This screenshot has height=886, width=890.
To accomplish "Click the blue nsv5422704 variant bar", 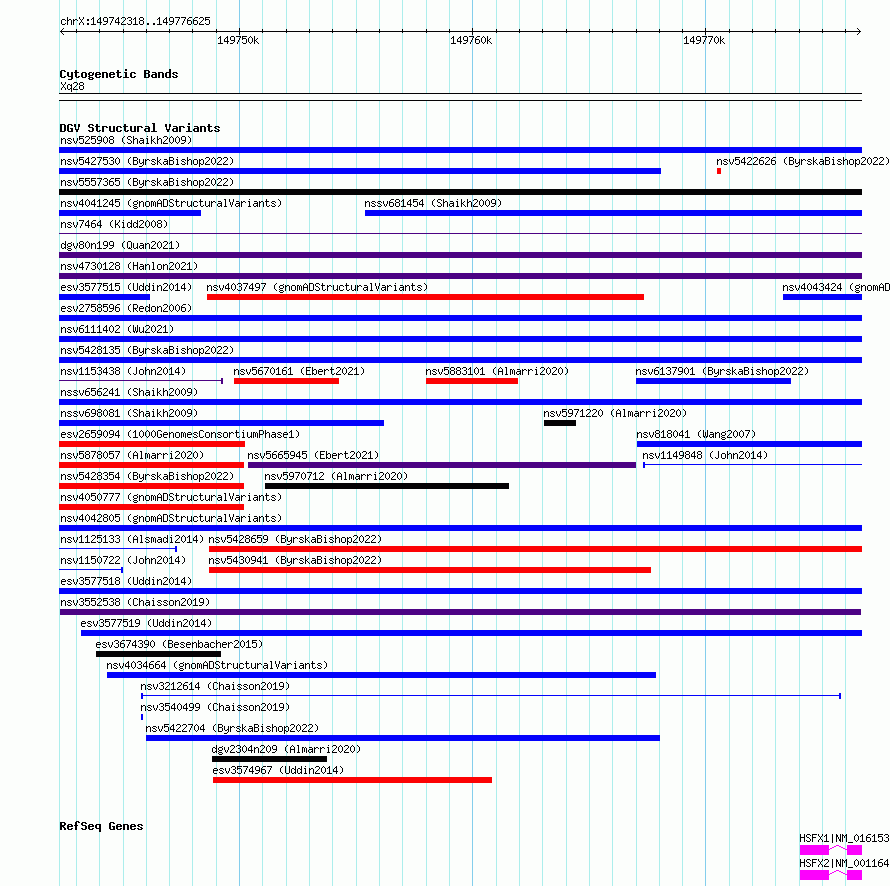I will pos(403,738).
